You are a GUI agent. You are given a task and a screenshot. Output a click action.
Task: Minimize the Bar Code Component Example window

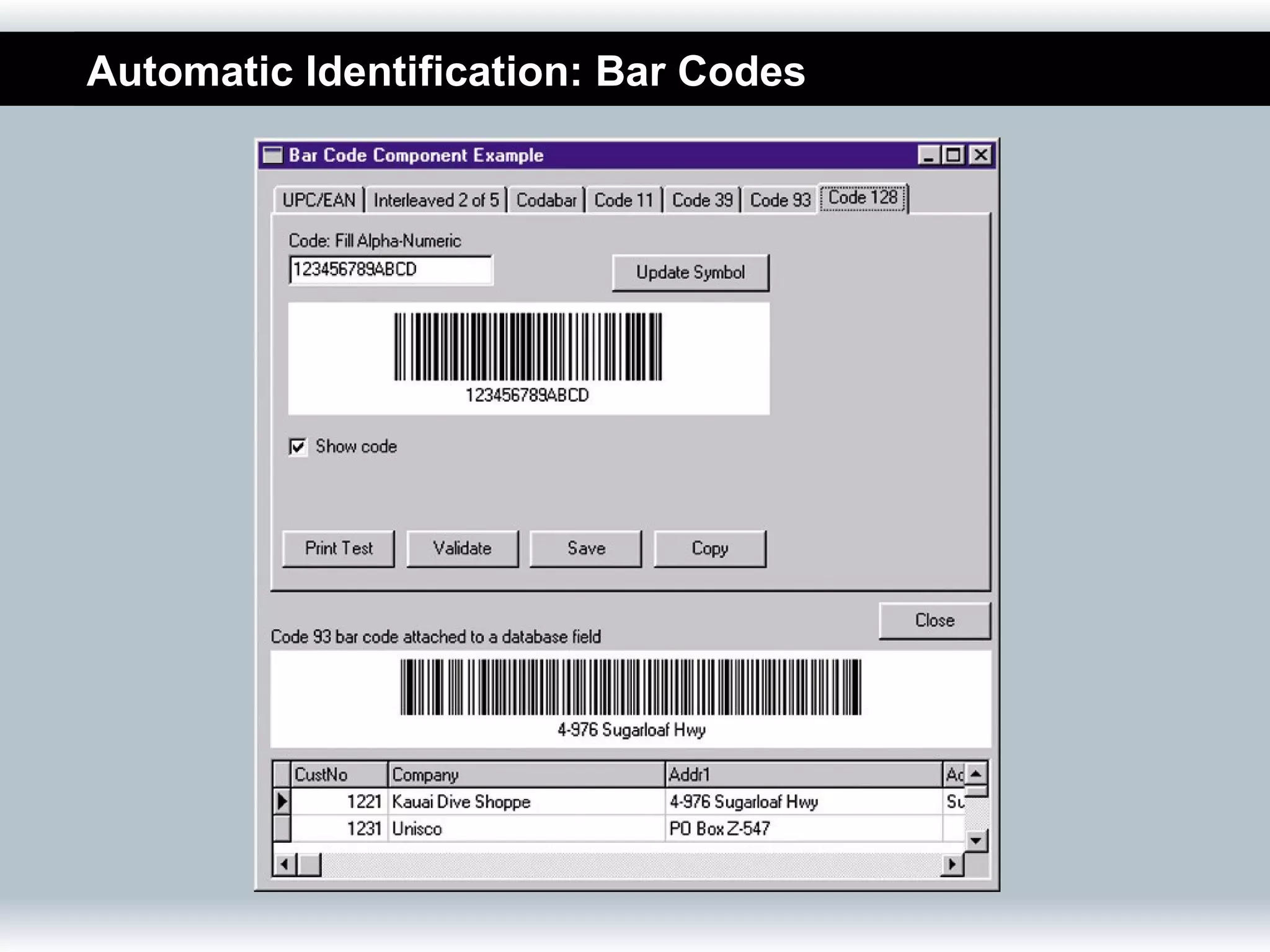(929, 155)
